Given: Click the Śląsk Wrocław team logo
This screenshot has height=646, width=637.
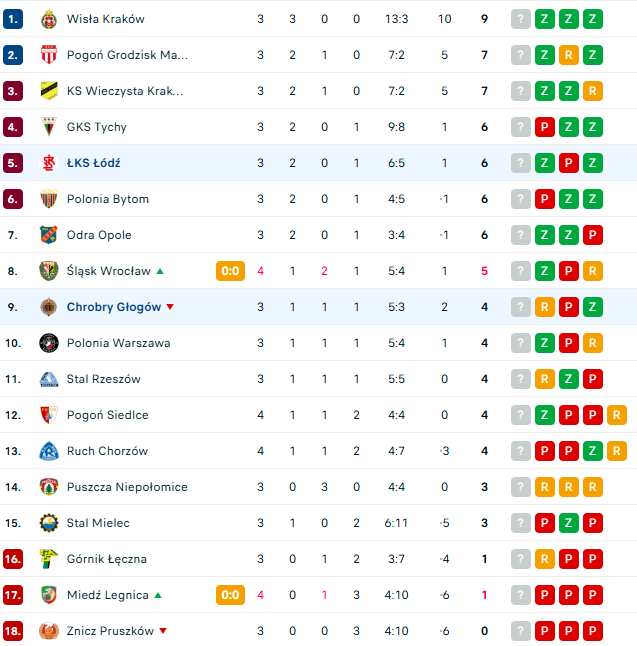Looking at the screenshot, I should 49,271.
